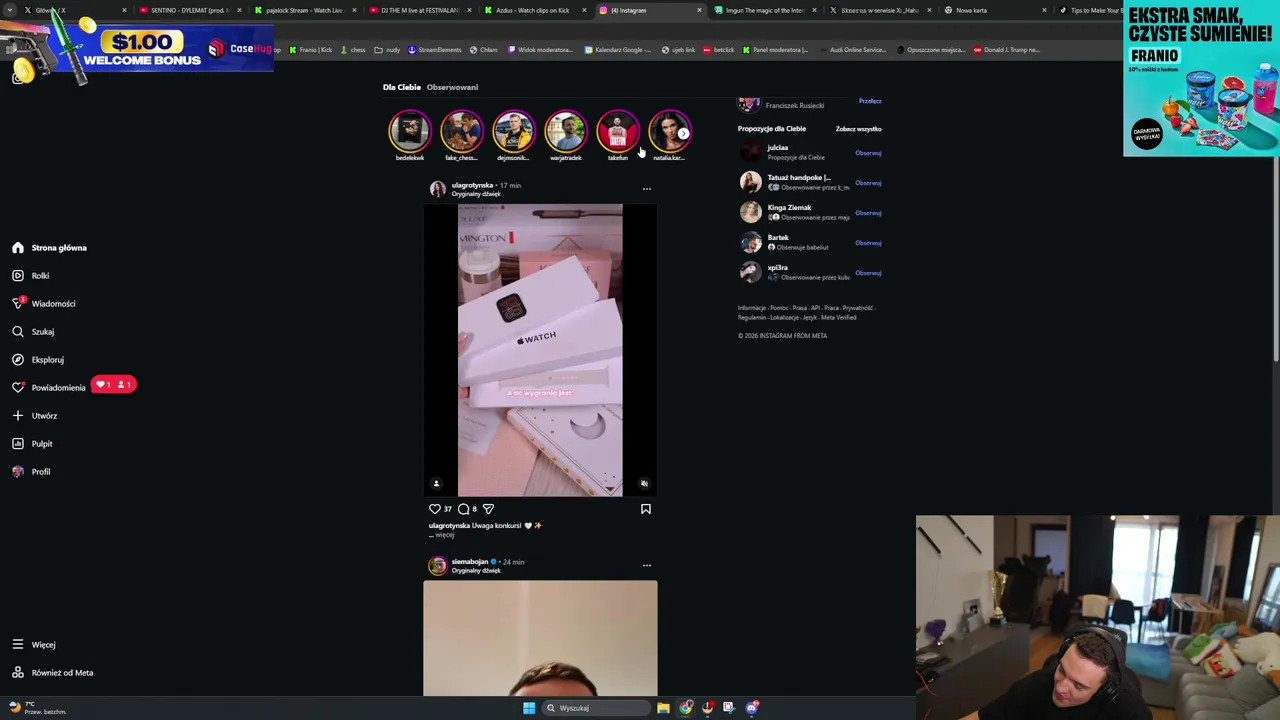Open File Explorer from taskbar
Image resolution: width=1280 pixels, height=720 pixels.
coord(663,708)
